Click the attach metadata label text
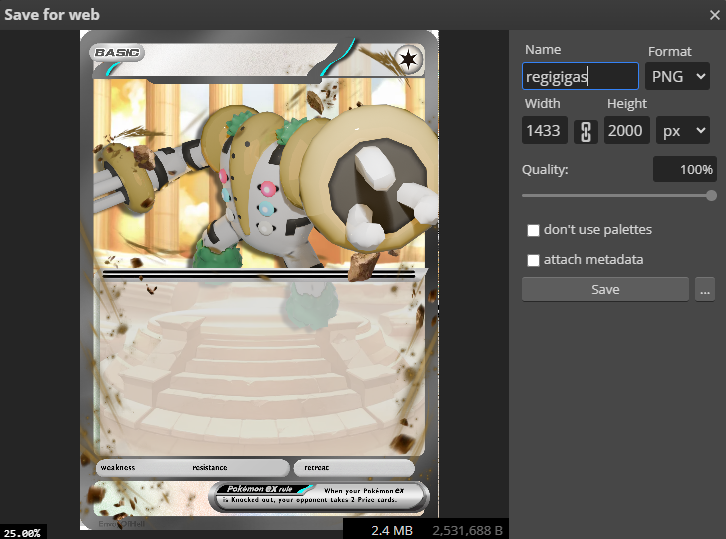The image size is (726, 539). pos(593,260)
